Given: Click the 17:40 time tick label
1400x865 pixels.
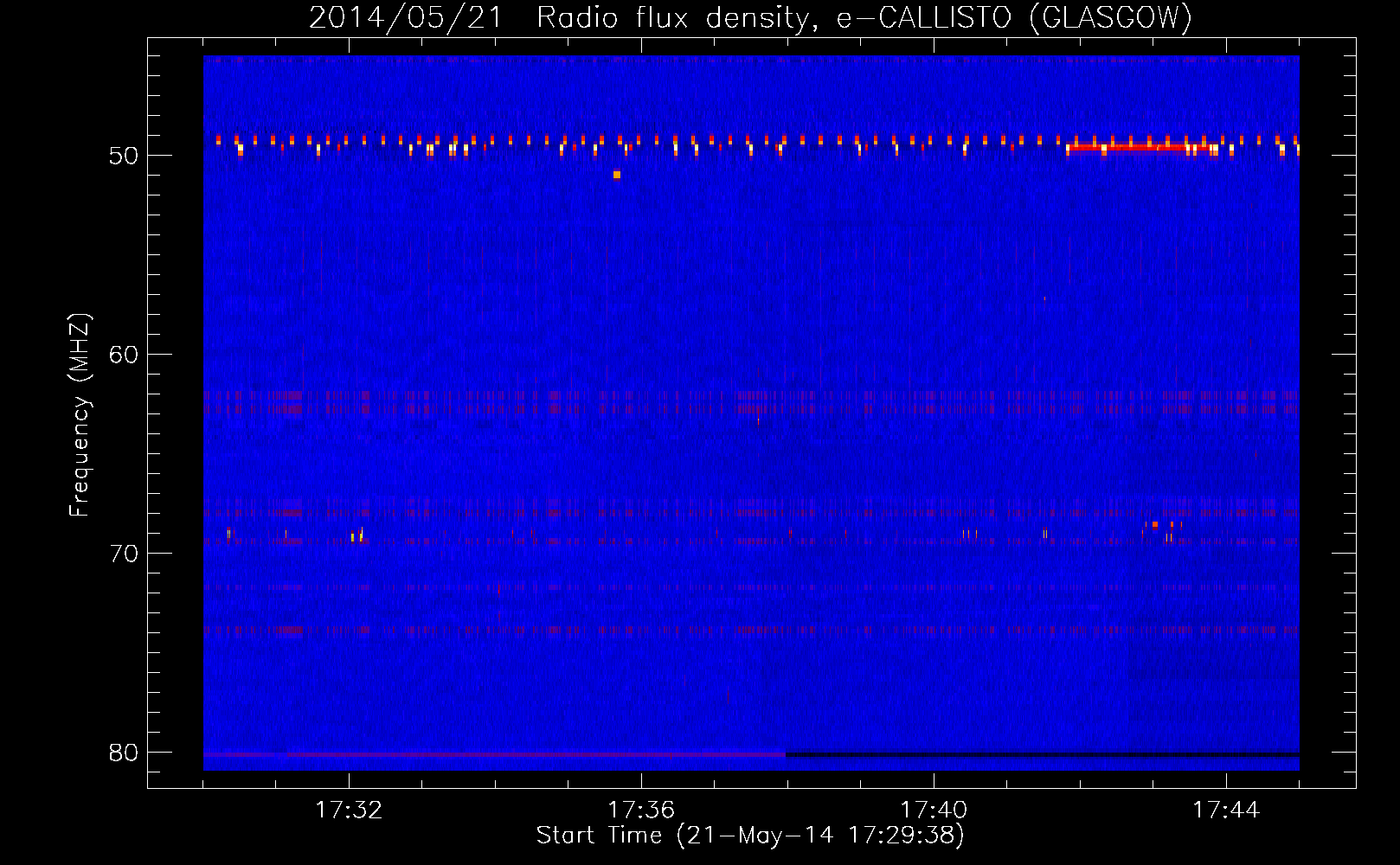Looking at the screenshot, I should [934, 811].
